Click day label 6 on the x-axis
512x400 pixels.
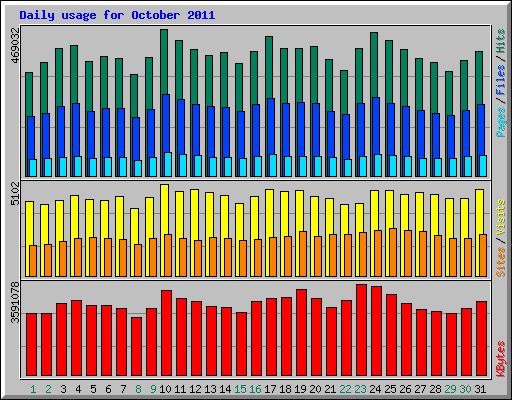coord(108,389)
